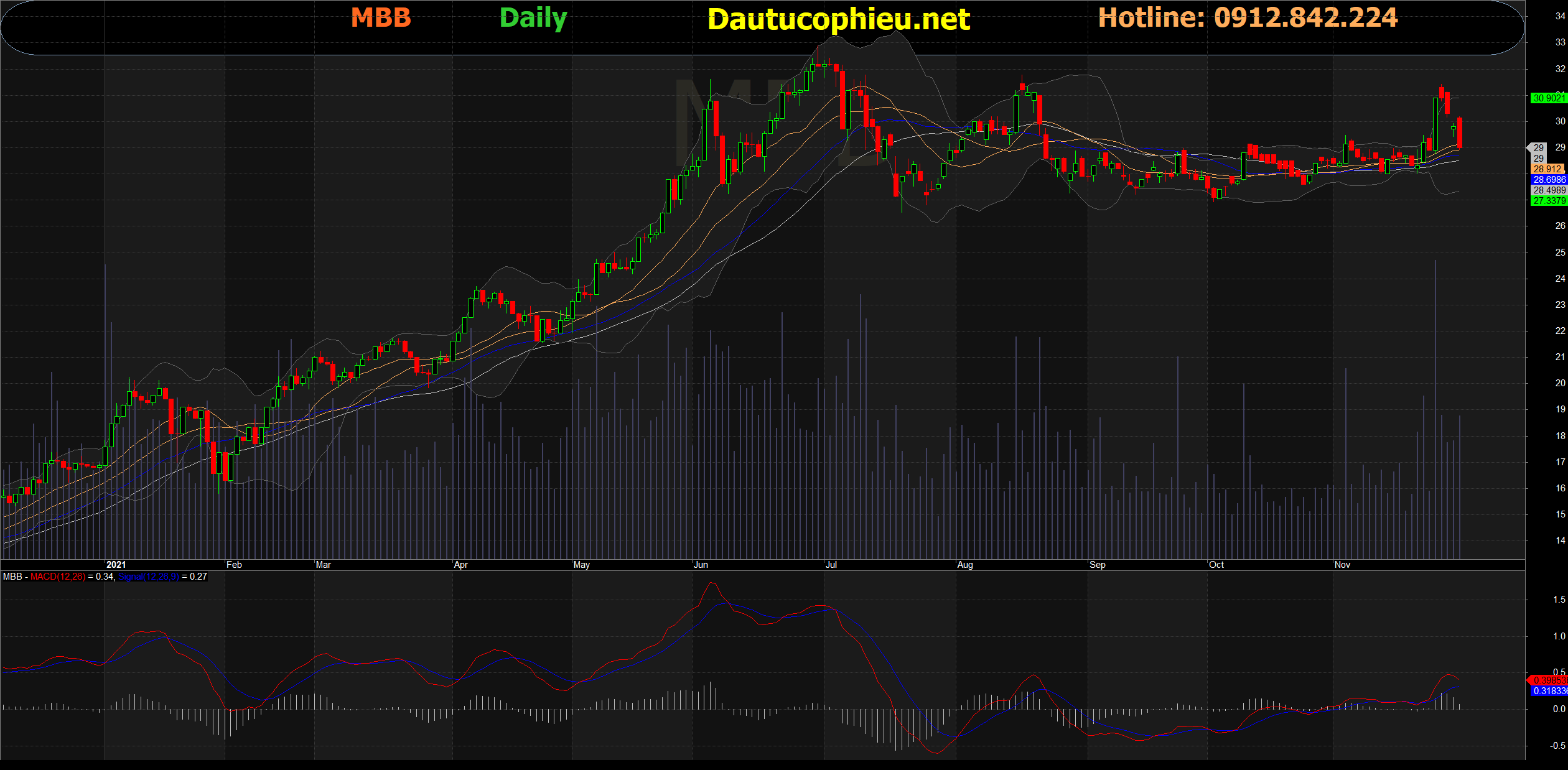Click the green 27.3379 lower band tag
Viewport: 1568px width, 770px height.
click(1548, 201)
